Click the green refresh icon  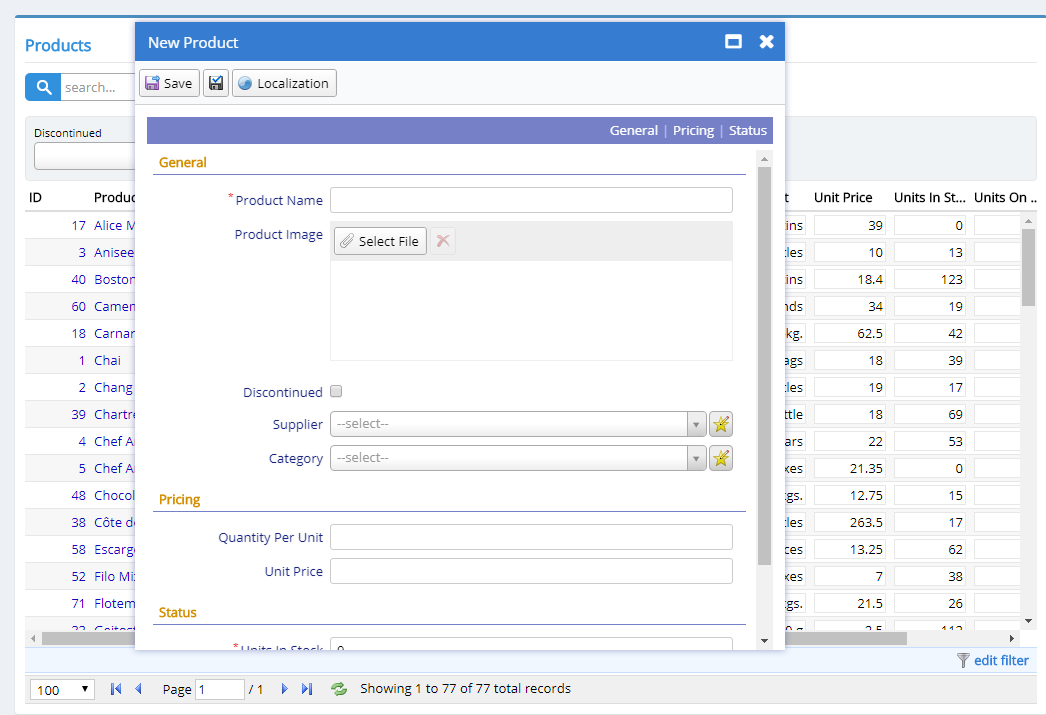click(x=339, y=689)
